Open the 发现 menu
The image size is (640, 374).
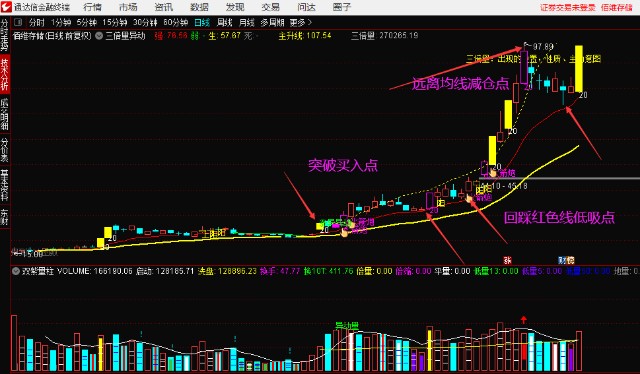(235, 7)
